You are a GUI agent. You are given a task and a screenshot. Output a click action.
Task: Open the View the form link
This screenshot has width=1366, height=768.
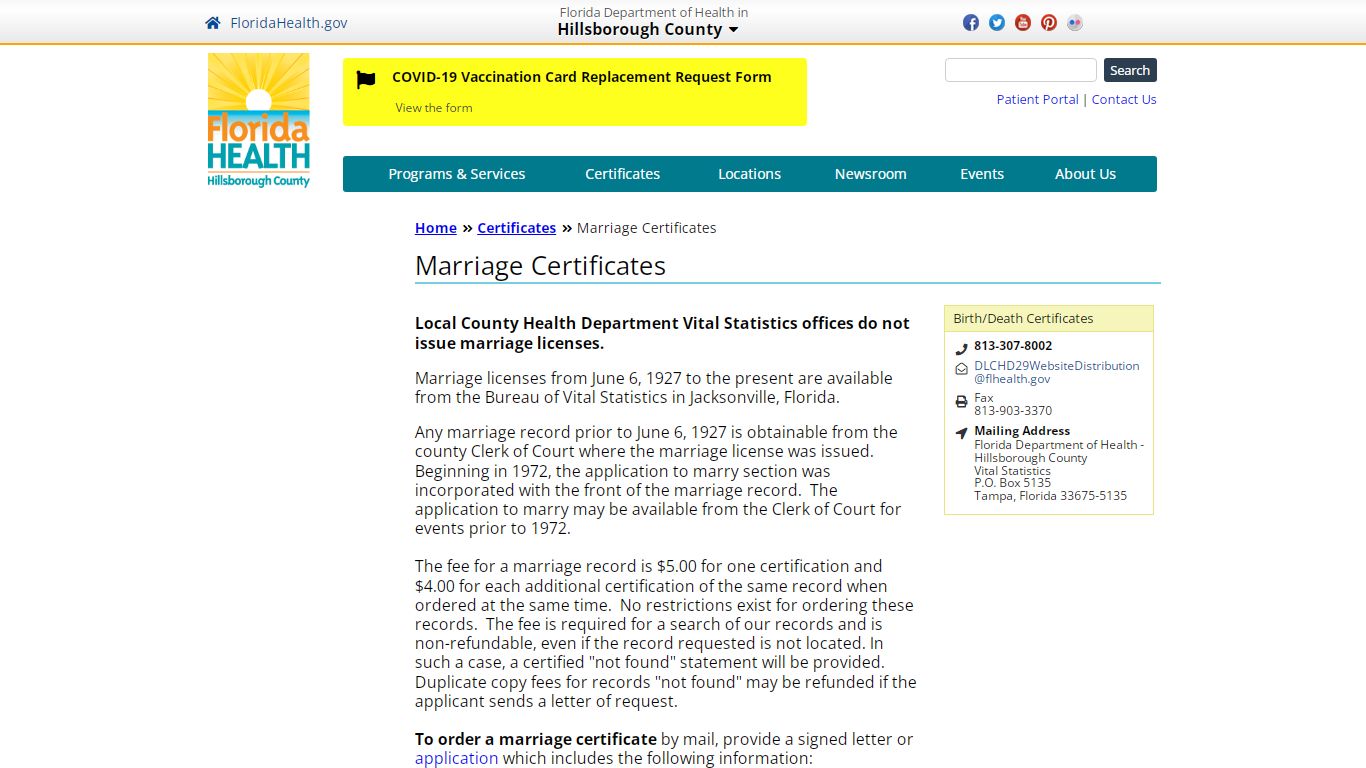[x=434, y=108]
